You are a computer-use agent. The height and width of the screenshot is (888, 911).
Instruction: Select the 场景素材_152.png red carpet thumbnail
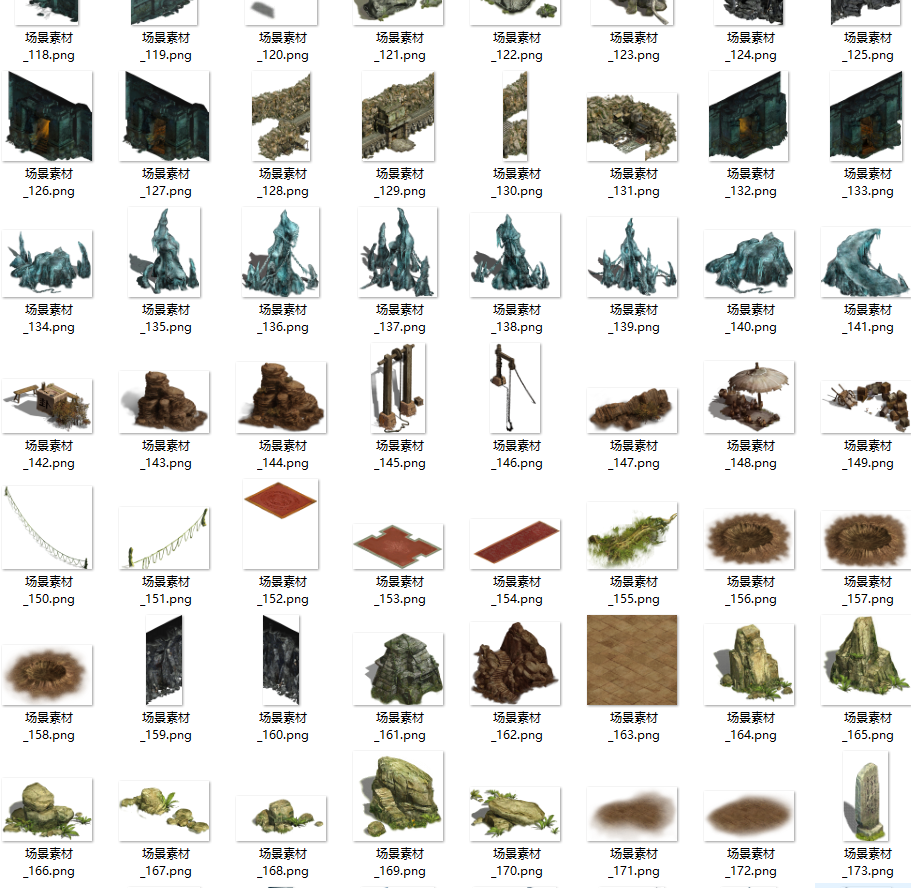281,524
